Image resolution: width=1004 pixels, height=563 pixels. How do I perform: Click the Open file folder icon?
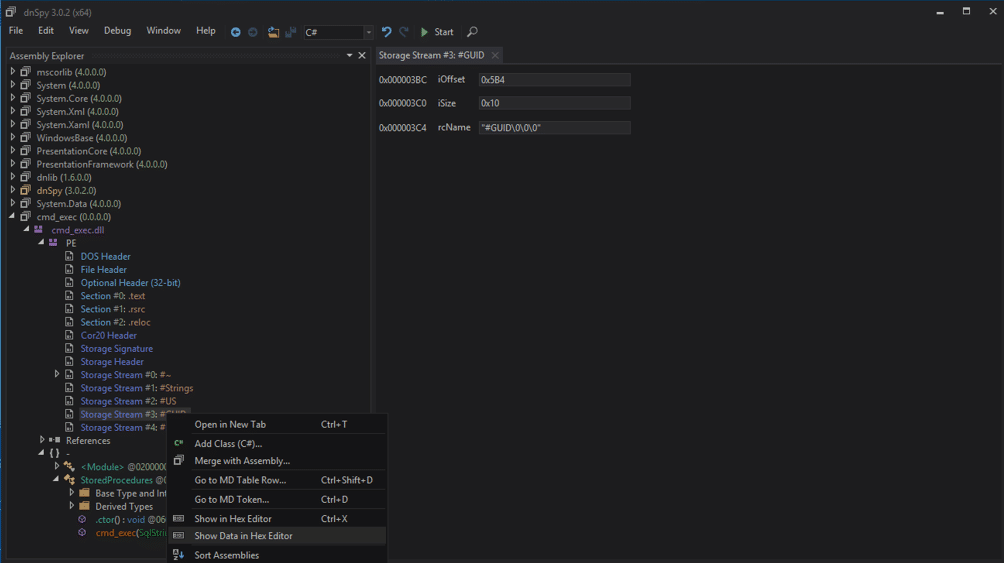click(x=273, y=32)
